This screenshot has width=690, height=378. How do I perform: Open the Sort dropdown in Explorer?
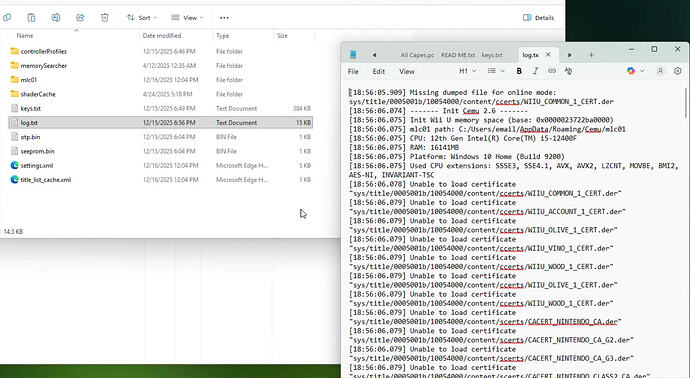click(x=141, y=18)
